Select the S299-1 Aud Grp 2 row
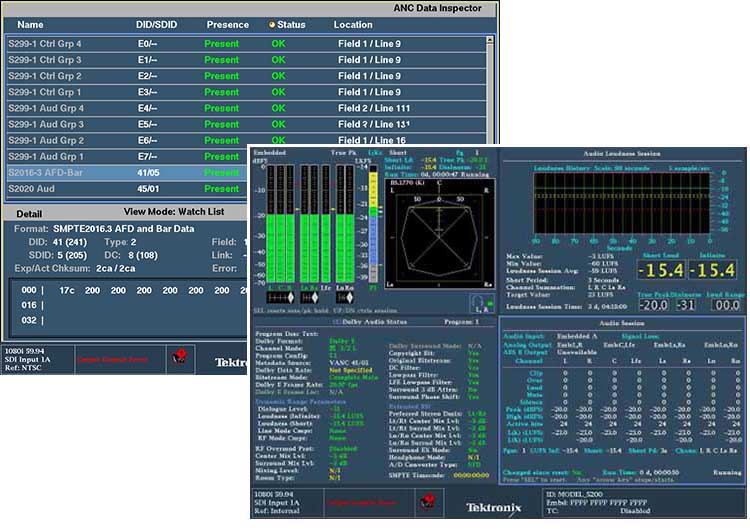750x530 pixels. [x=246, y=140]
